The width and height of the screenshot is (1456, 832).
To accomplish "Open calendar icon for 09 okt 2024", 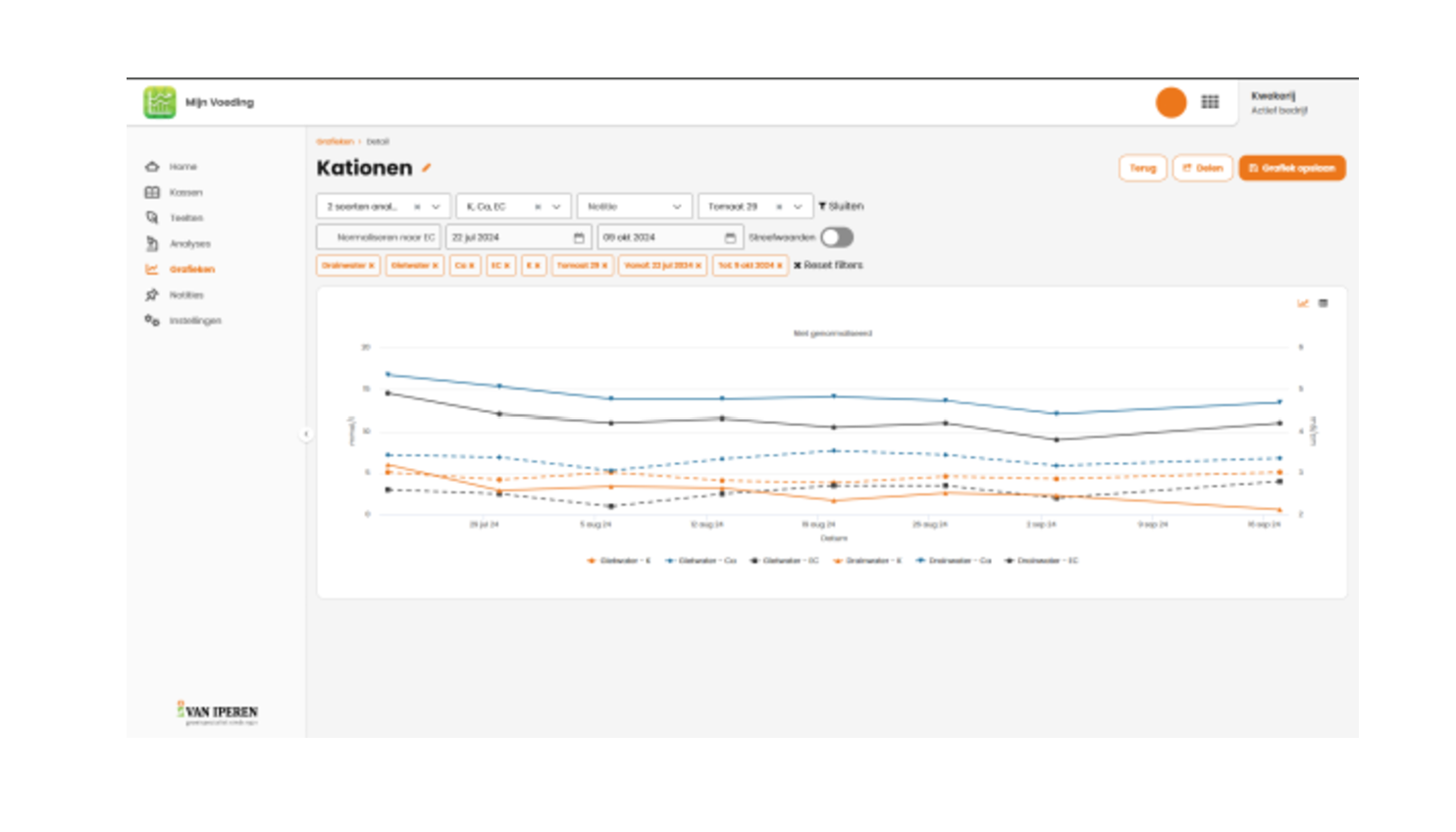I will 730,237.
